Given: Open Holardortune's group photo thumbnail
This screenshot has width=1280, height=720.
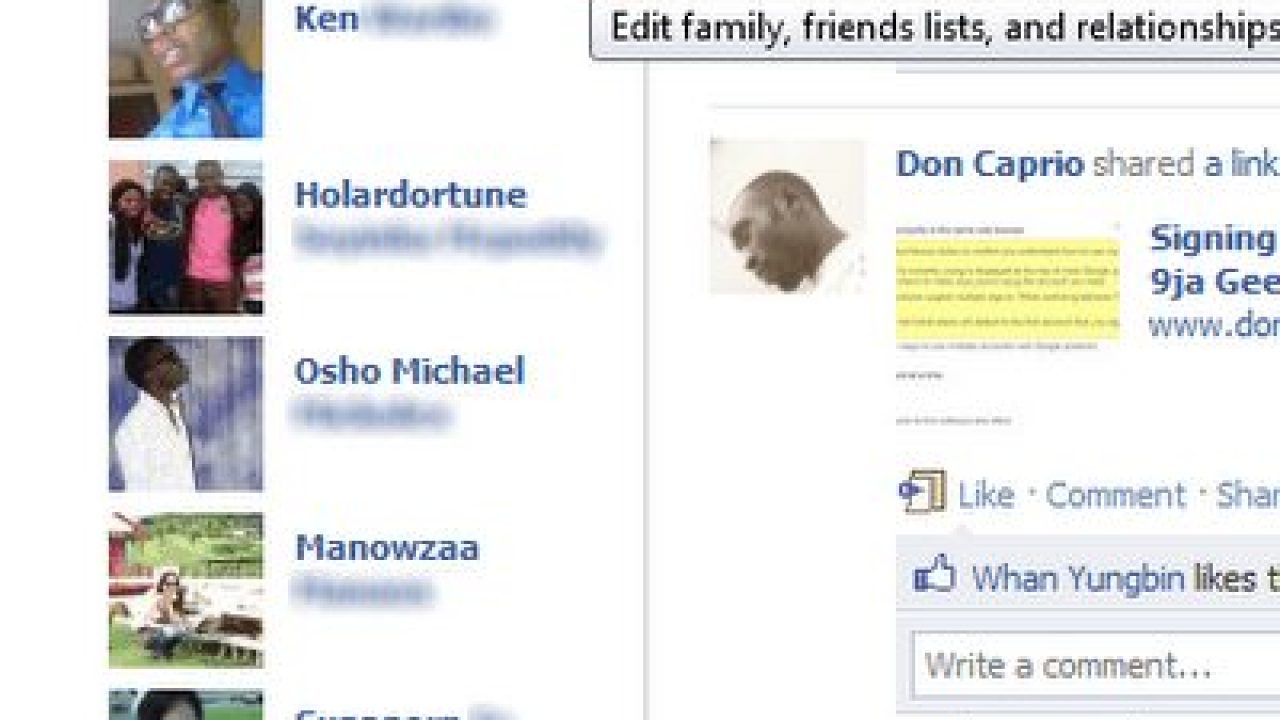Looking at the screenshot, I should point(186,238).
